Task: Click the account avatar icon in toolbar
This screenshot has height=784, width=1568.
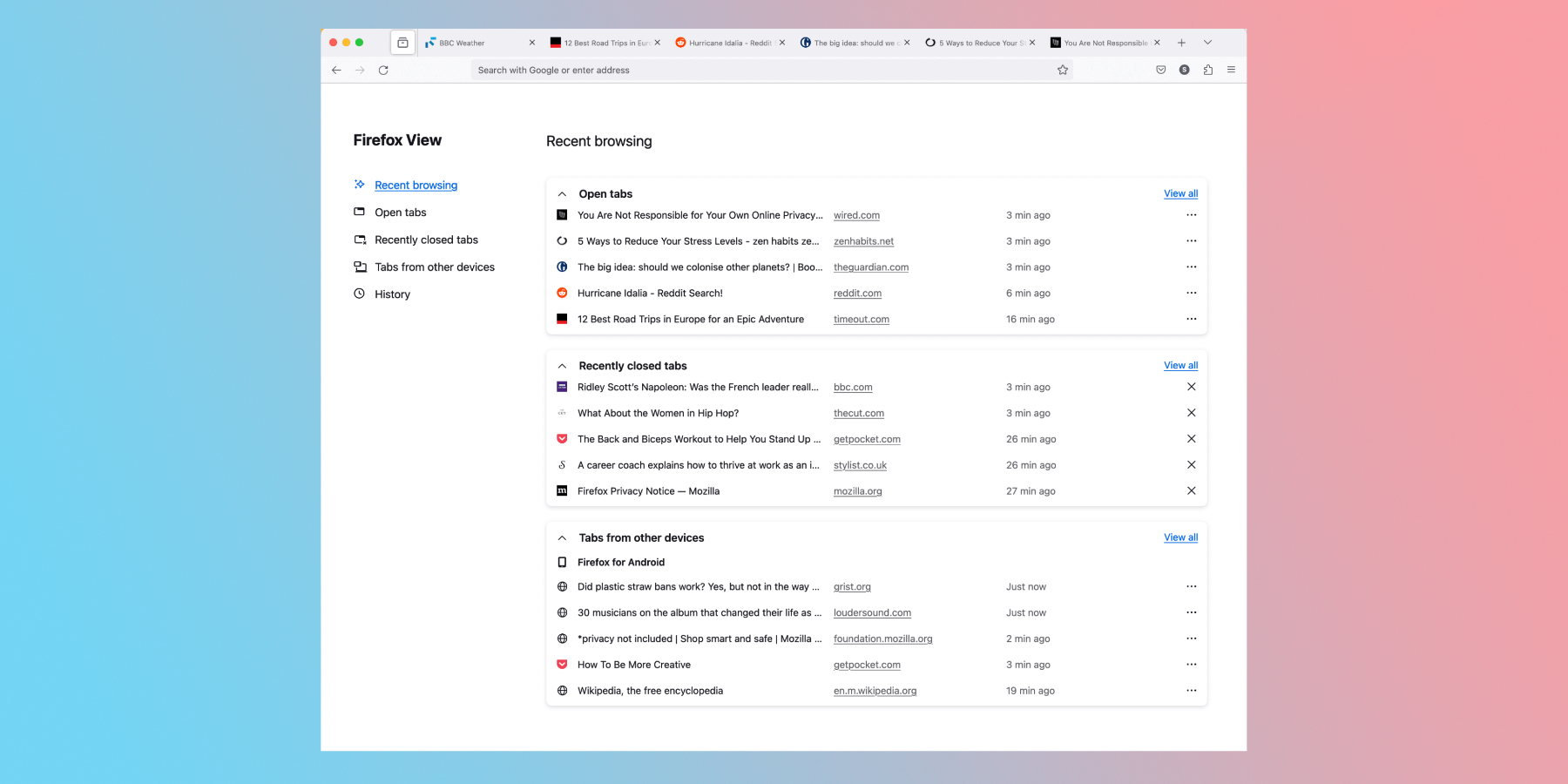Action: click(x=1184, y=71)
